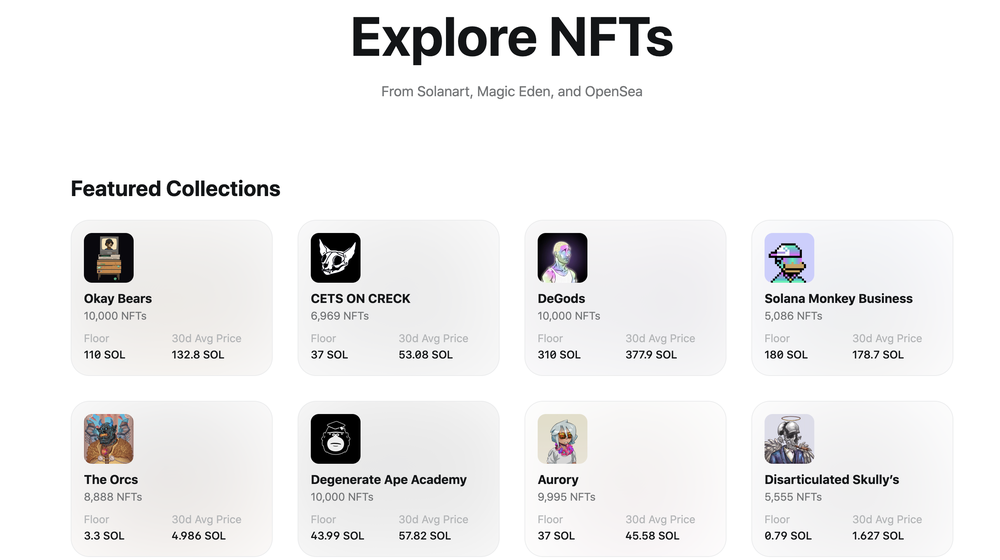The width and height of the screenshot is (1000, 560).
Task: Select the Solana Monkey Business title
Action: pos(838,298)
